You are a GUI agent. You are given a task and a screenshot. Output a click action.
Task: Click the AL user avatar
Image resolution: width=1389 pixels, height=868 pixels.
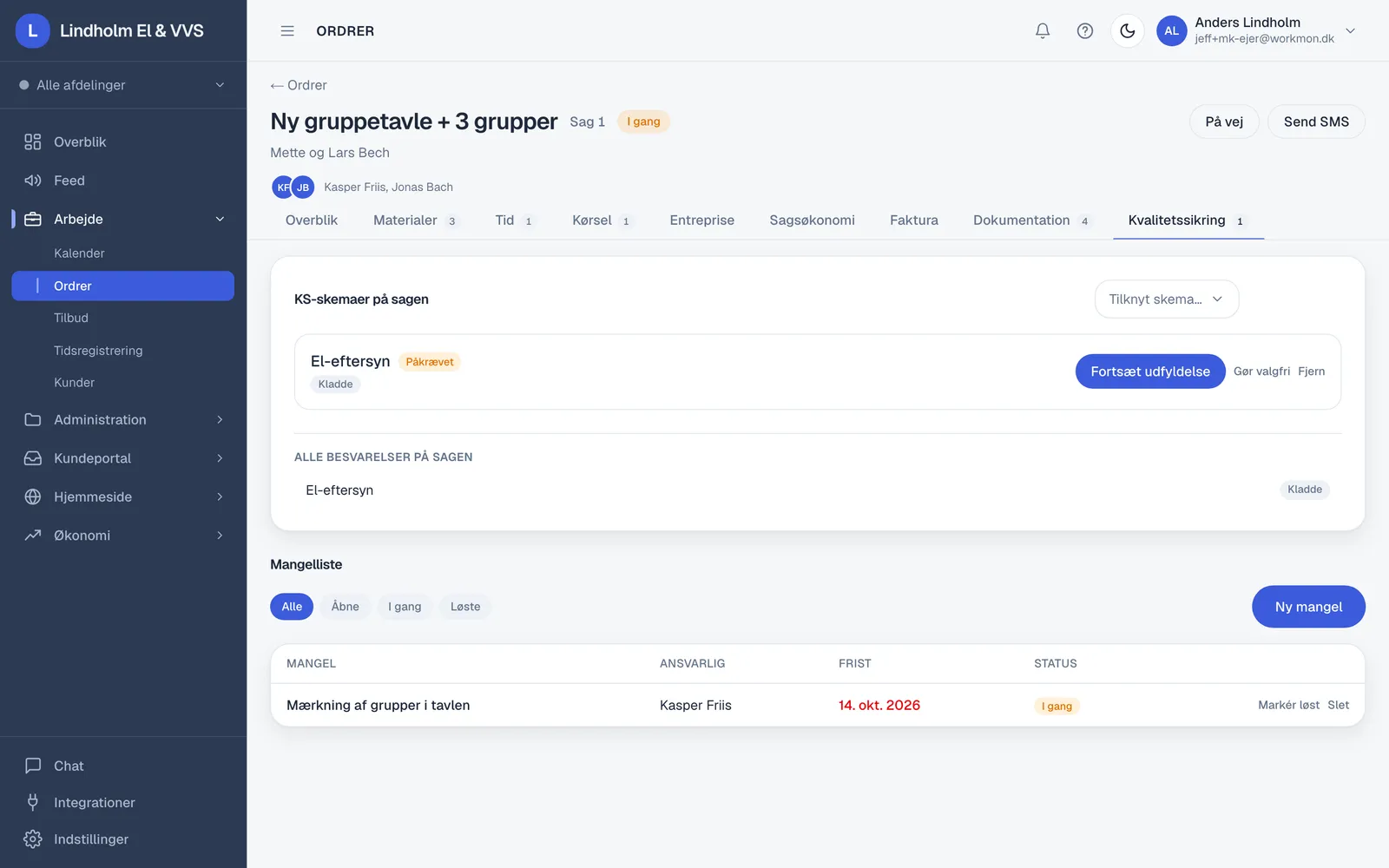tap(1171, 30)
